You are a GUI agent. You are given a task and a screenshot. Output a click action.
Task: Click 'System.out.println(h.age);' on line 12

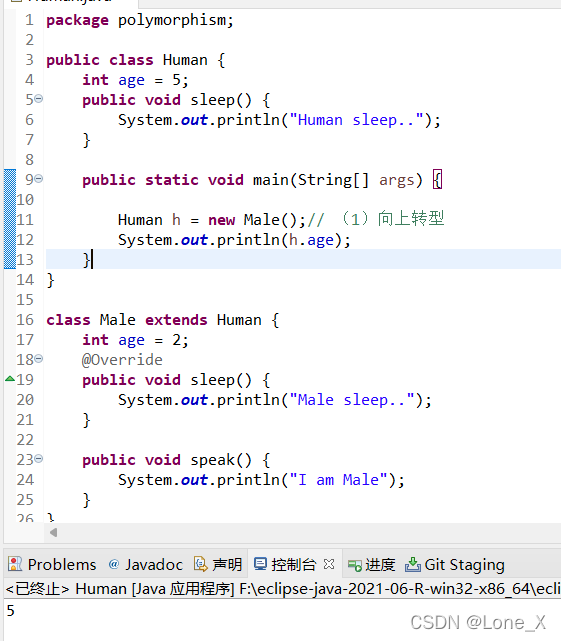coord(234,240)
